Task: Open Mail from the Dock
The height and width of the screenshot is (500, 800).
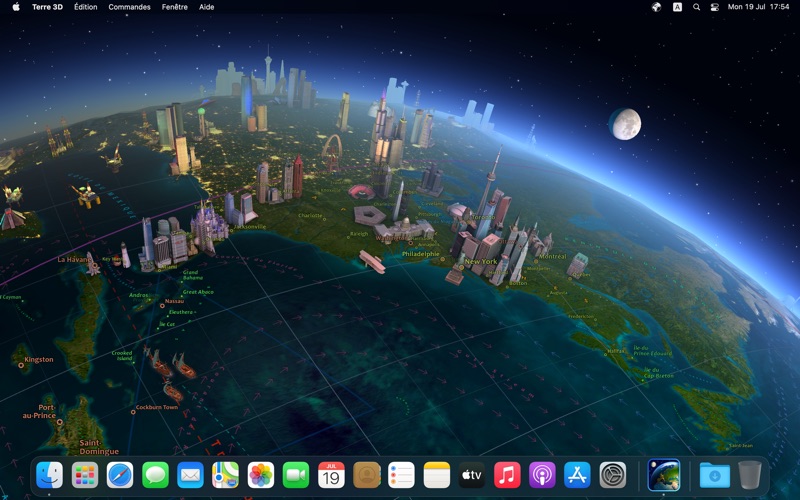Action: click(x=190, y=475)
